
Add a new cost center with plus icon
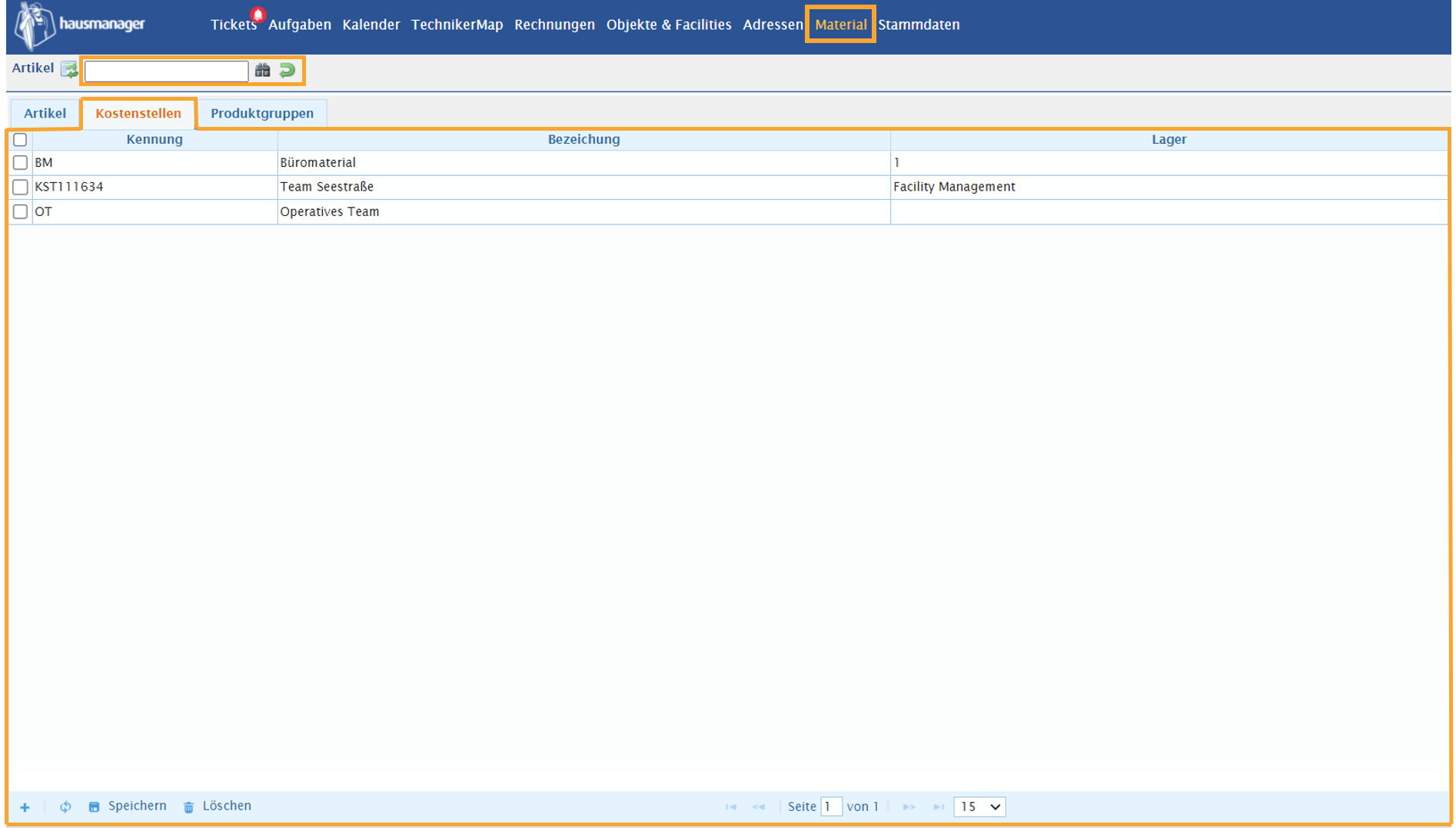(x=25, y=806)
